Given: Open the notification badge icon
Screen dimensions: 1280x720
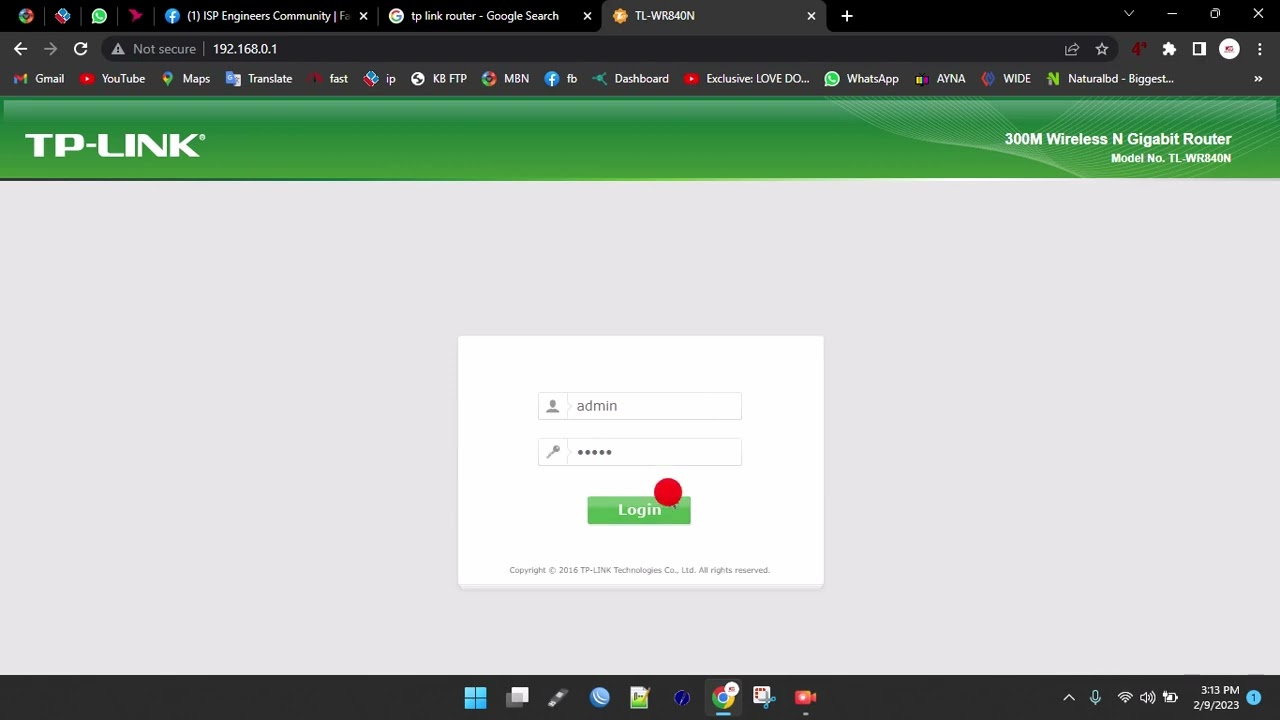Looking at the screenshot, I should coord(1254,698).
